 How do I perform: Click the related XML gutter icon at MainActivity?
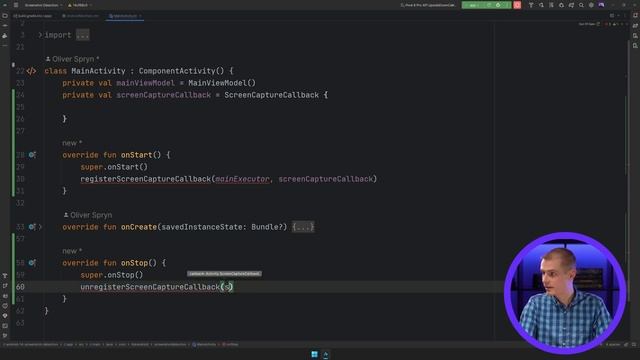[x=31, y=71]
